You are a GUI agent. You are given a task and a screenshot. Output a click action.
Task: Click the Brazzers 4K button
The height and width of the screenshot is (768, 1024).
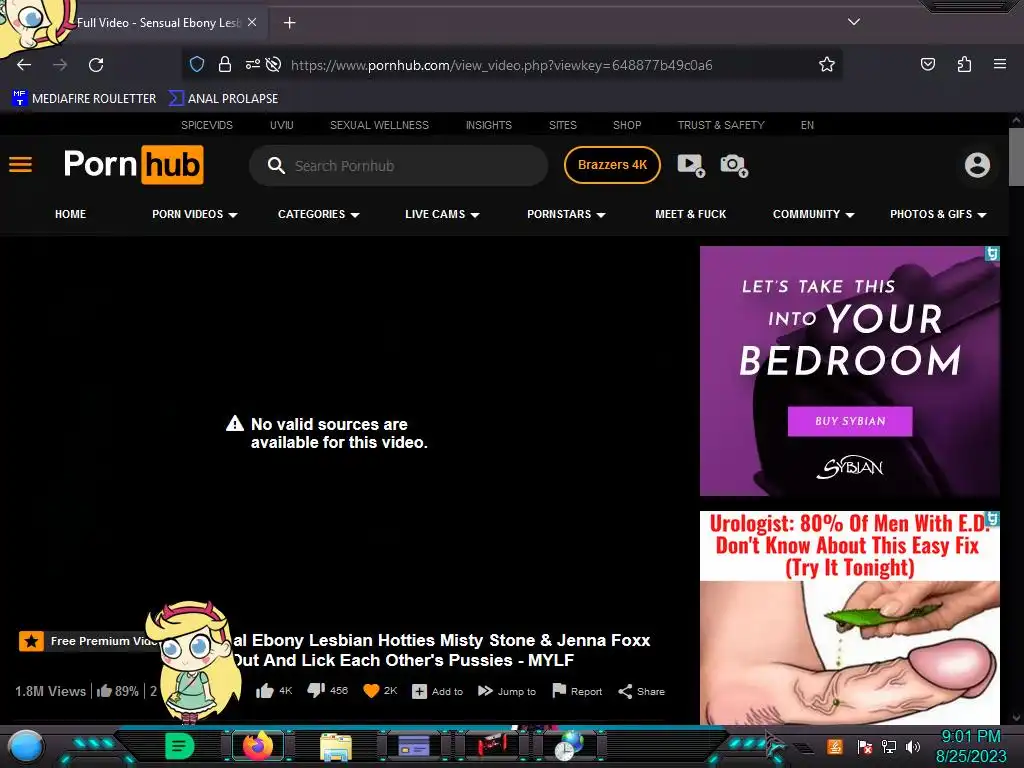[612, 165]
